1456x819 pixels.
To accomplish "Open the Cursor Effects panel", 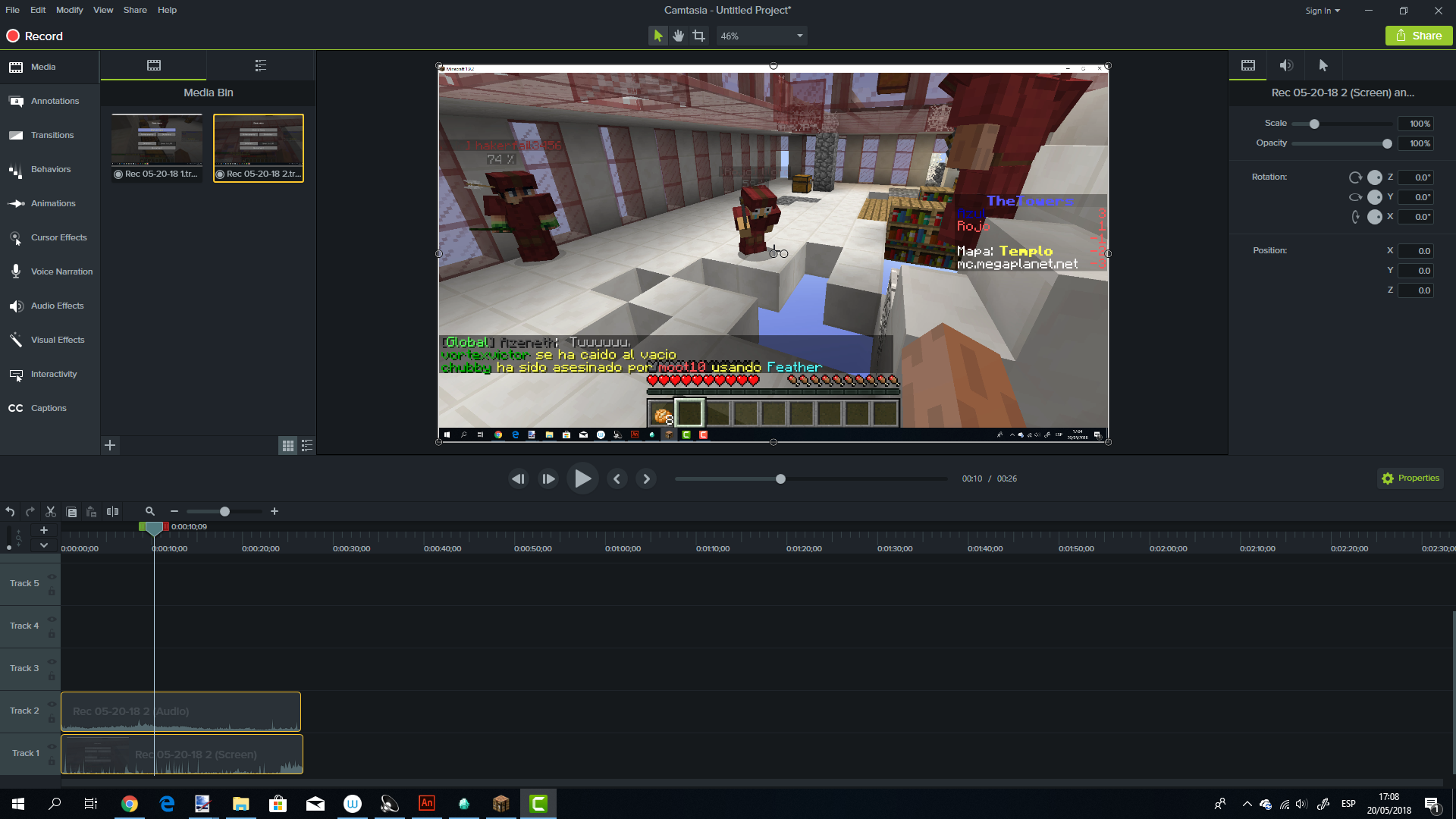I will [x=49, y=237].
